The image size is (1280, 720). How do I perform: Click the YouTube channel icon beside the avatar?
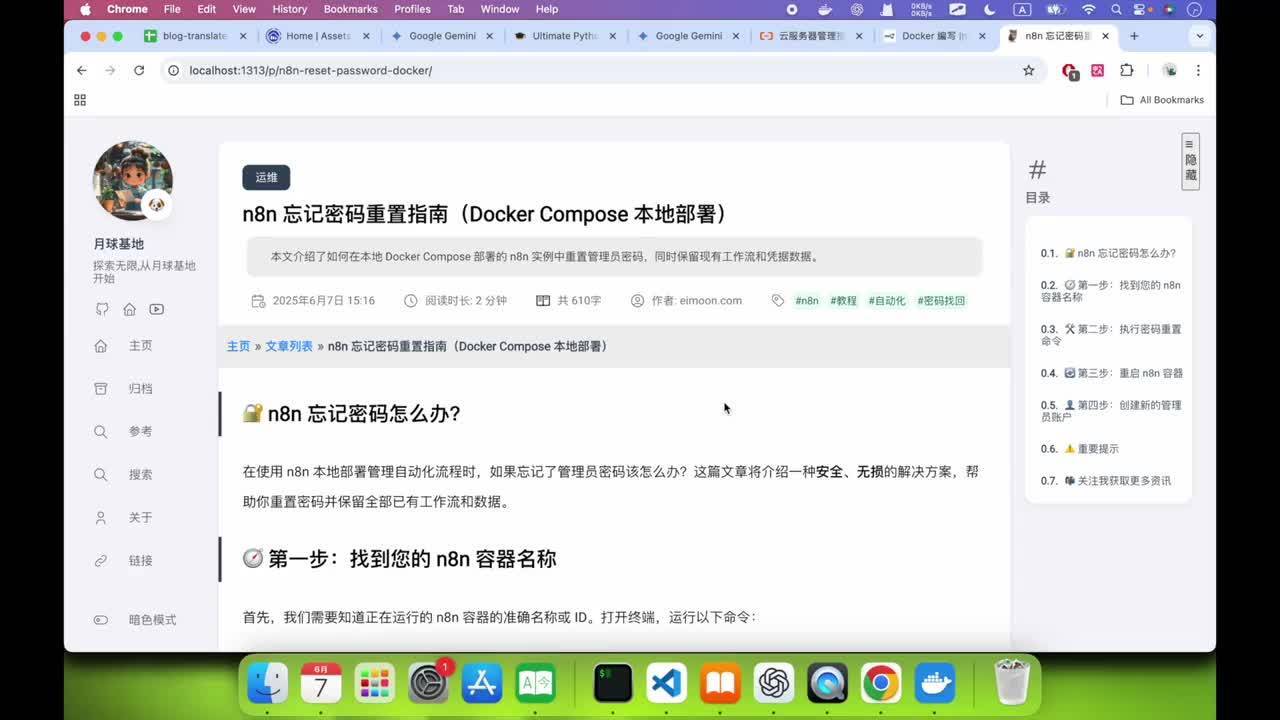click(x=156, y=309)
